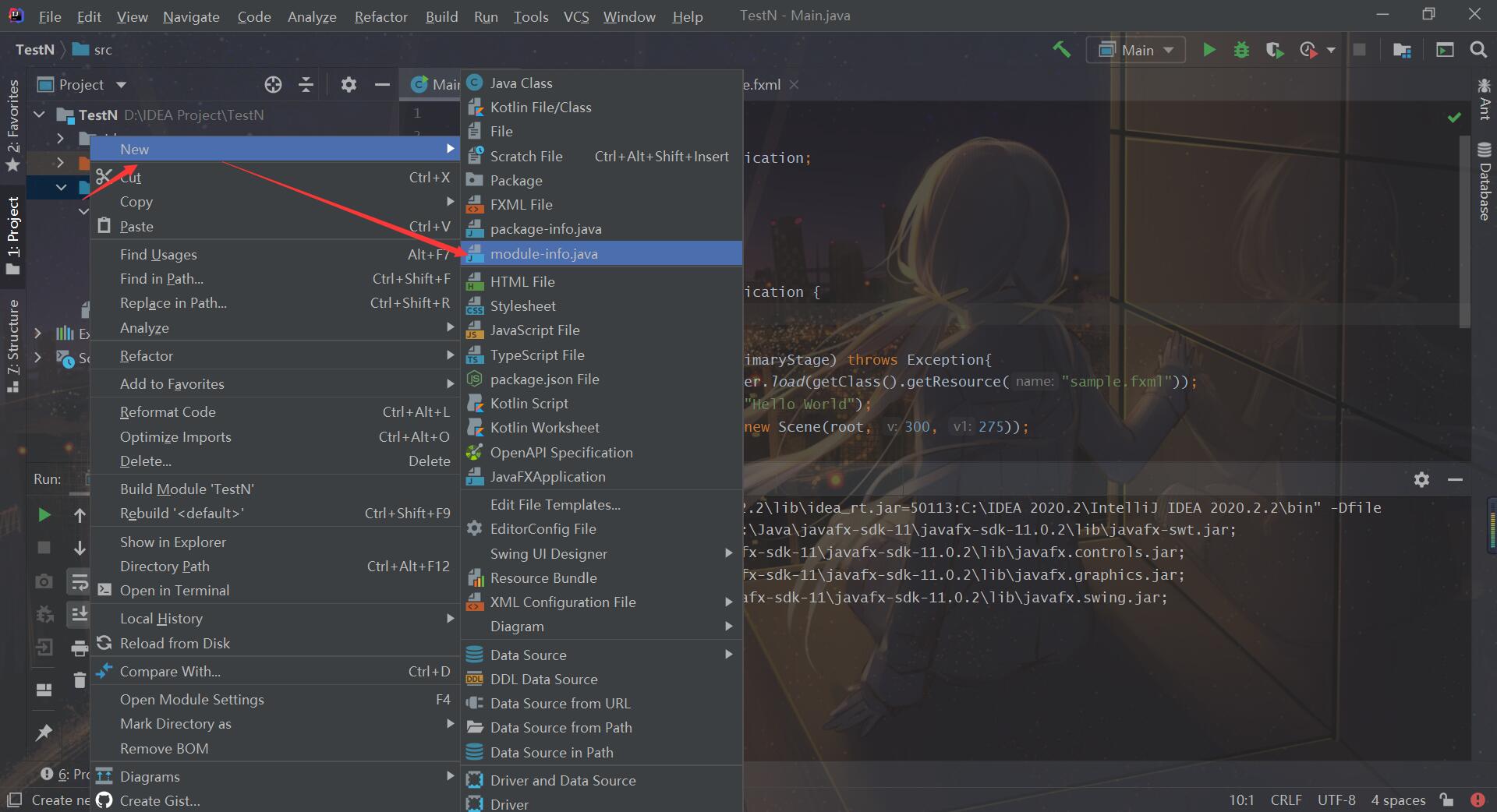Viewport: 1497px width, 812px height.
Task: Click the up stack trace arrow
Action: (80, 514)
